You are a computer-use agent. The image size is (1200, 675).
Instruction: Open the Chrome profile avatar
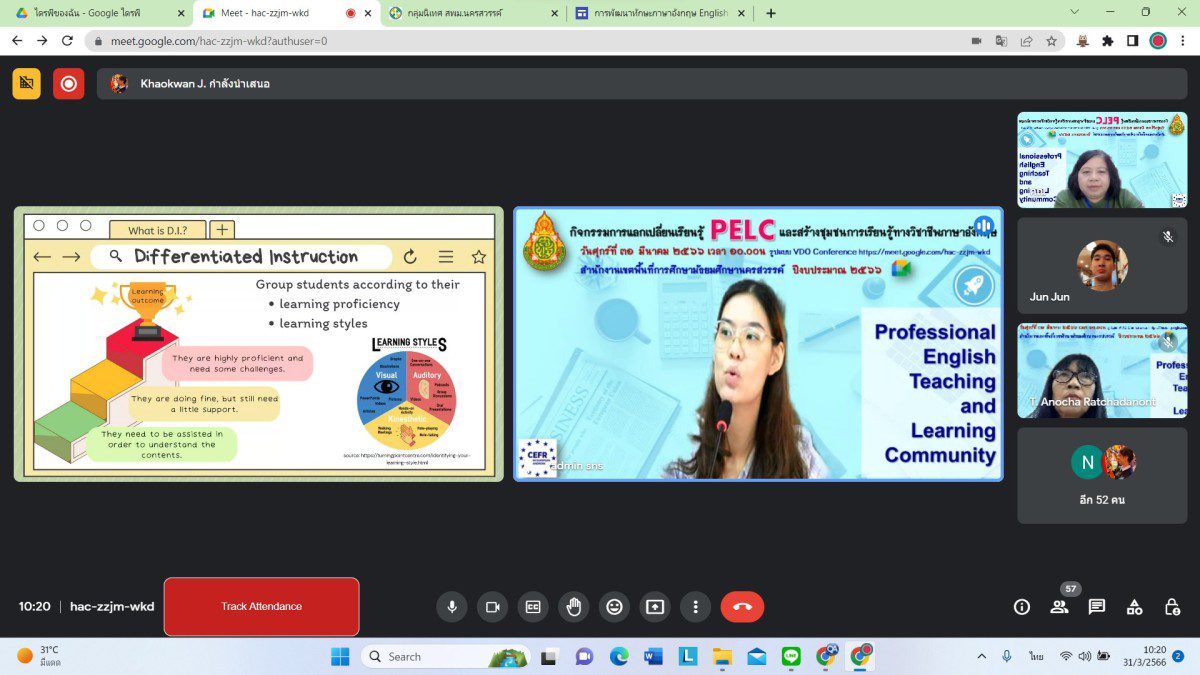pyautogui.click(x=1158, y=41)
